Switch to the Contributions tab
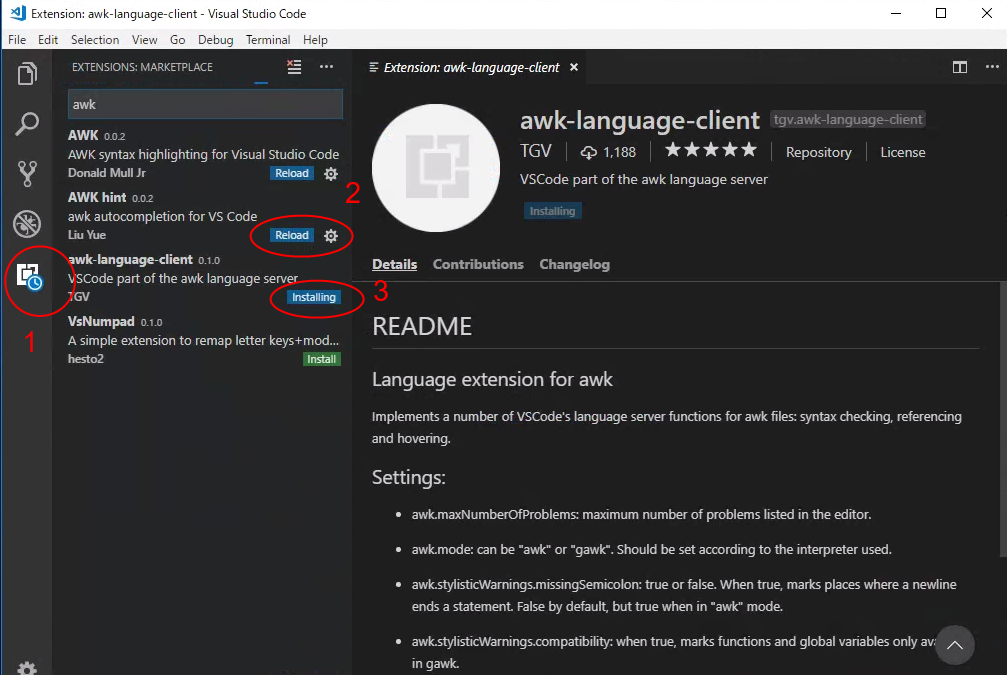 (478, 264)
